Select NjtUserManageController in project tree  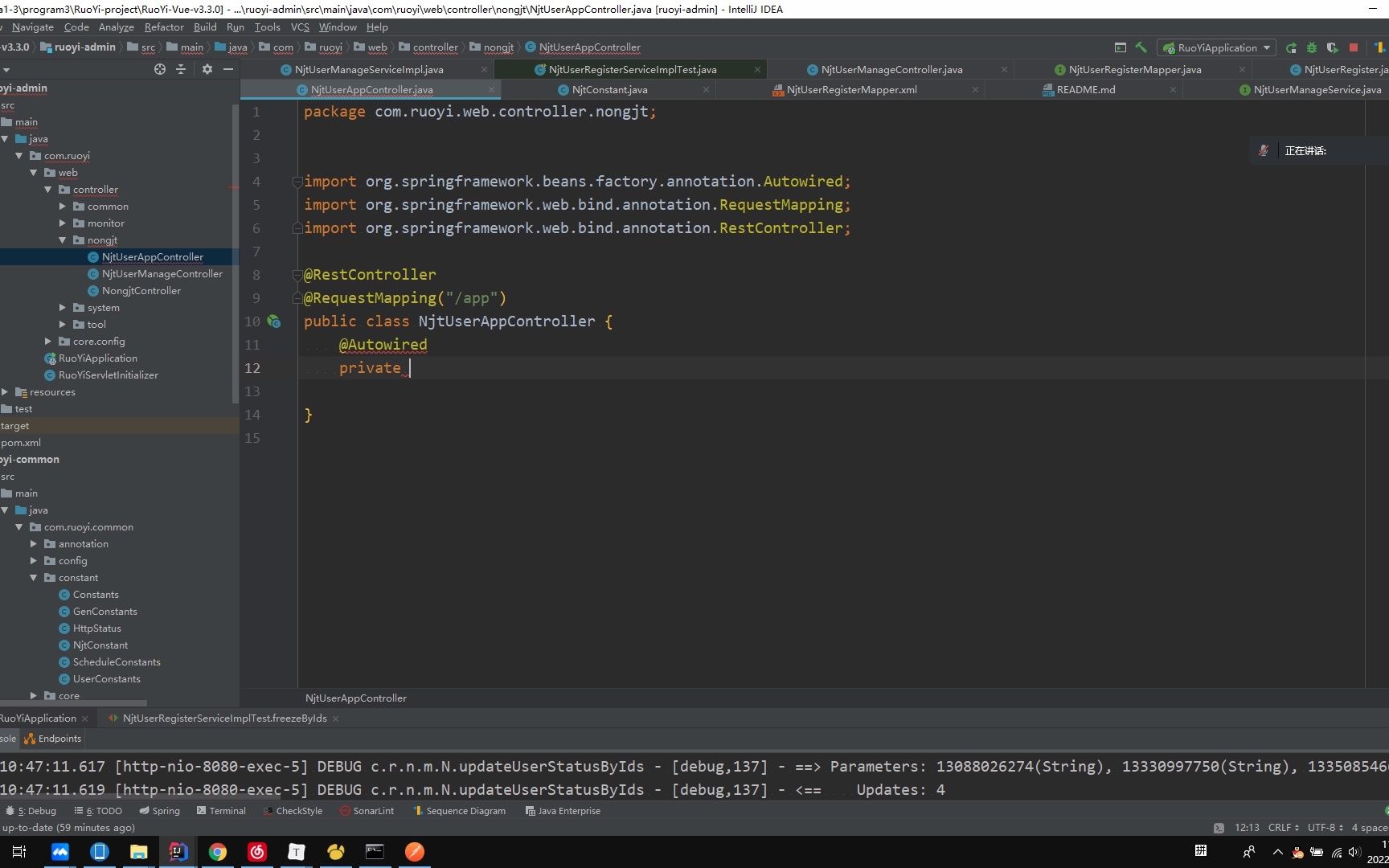pos(162,274)
